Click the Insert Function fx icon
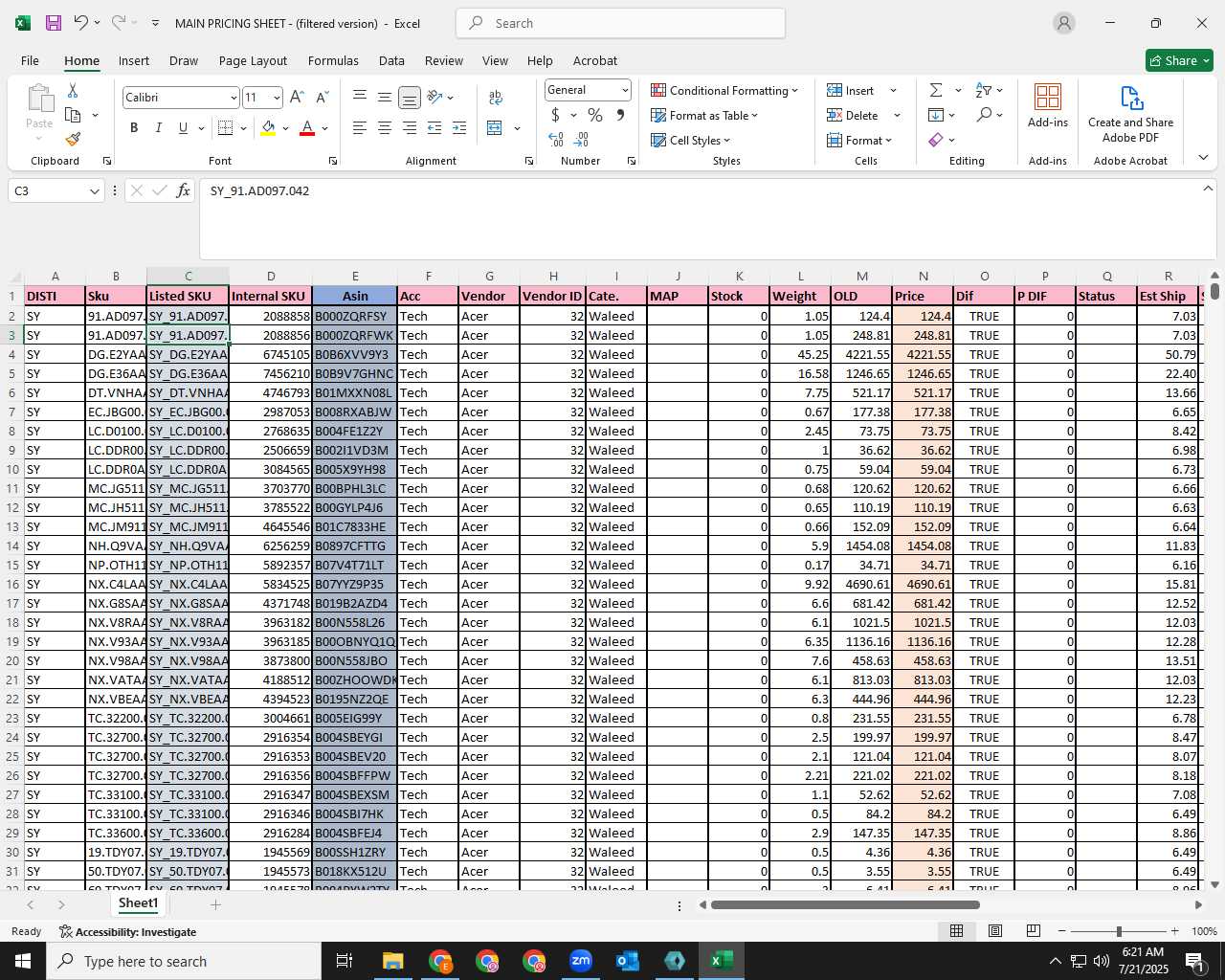 pyautogui.click(x=184, y=190)
